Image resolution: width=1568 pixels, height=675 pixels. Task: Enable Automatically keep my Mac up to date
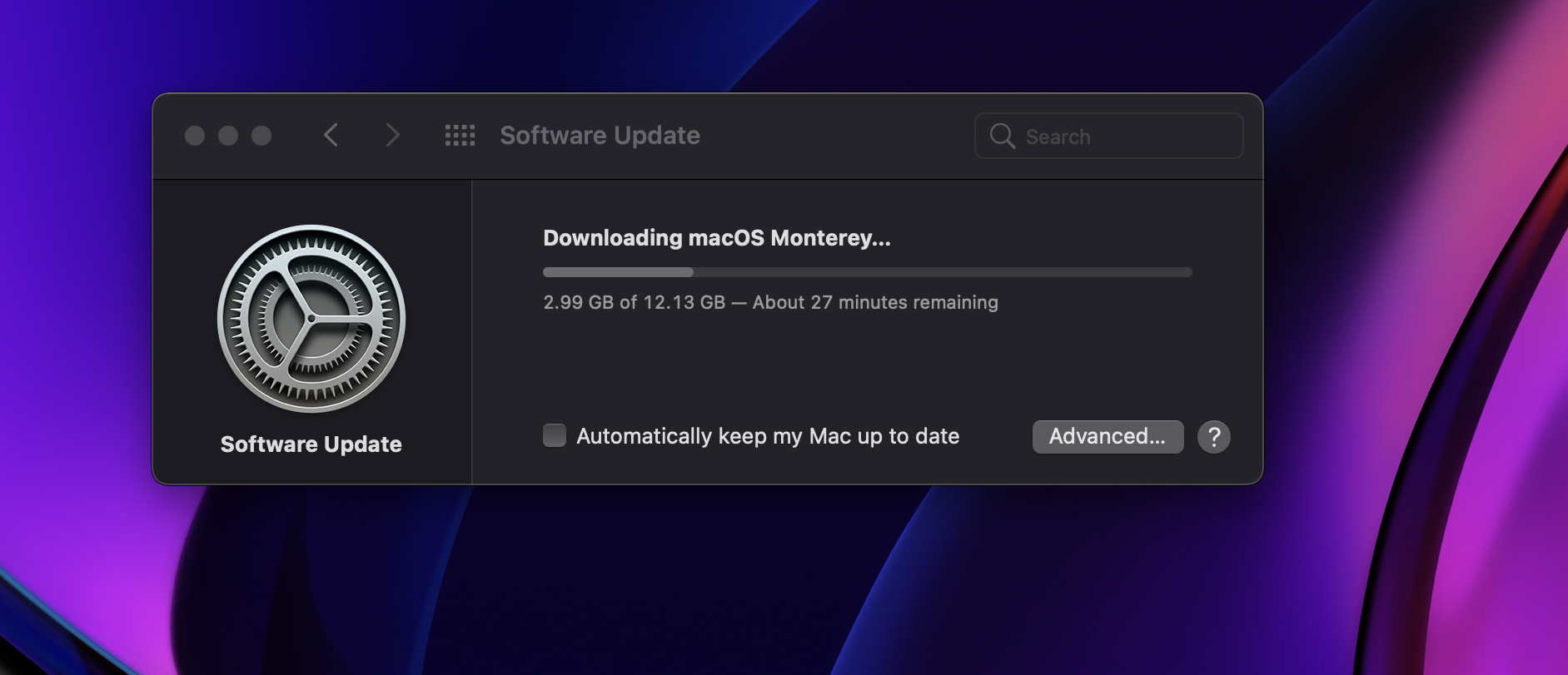(555, 435)
